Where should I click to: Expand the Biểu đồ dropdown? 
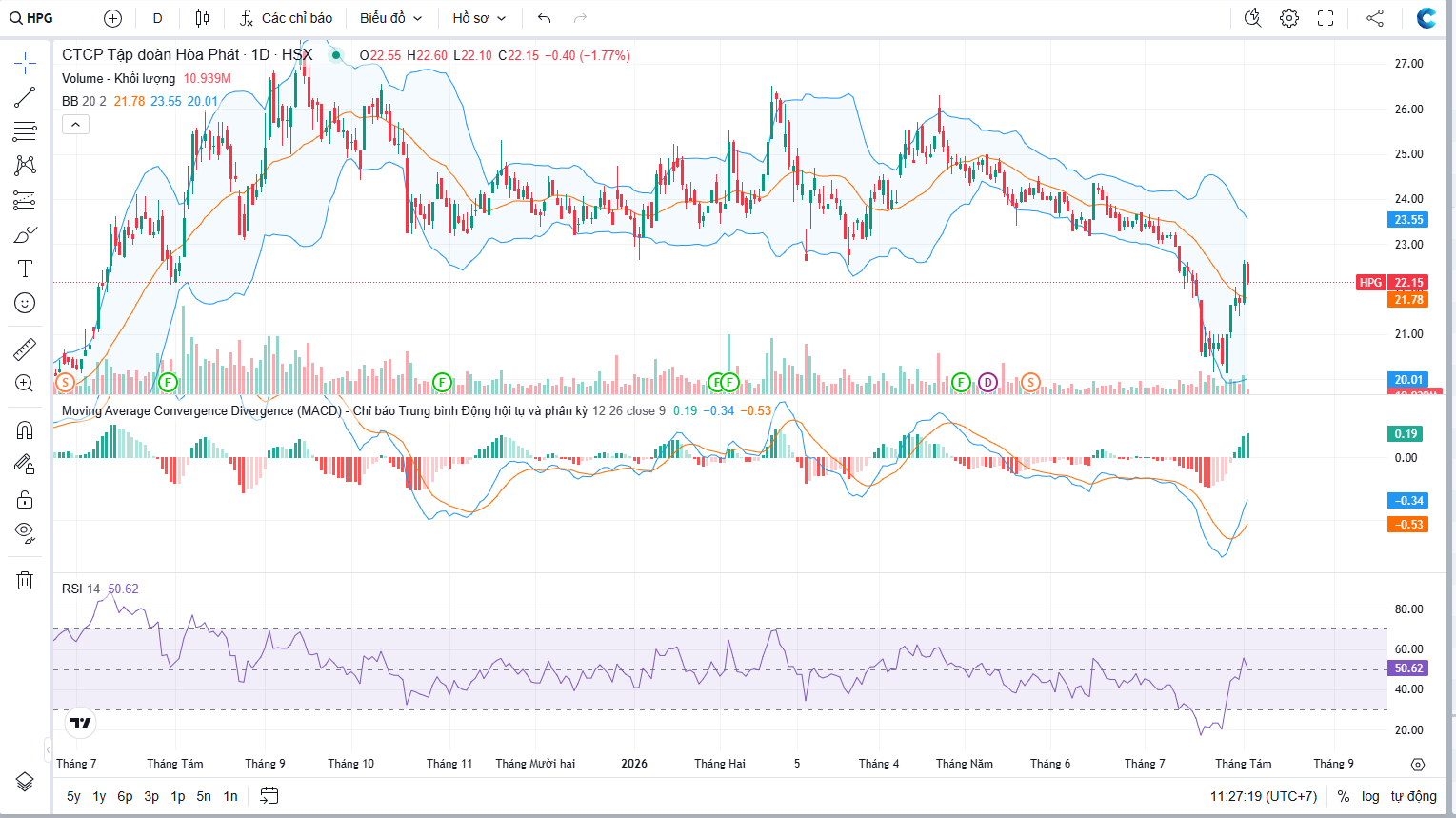(390, 18)
